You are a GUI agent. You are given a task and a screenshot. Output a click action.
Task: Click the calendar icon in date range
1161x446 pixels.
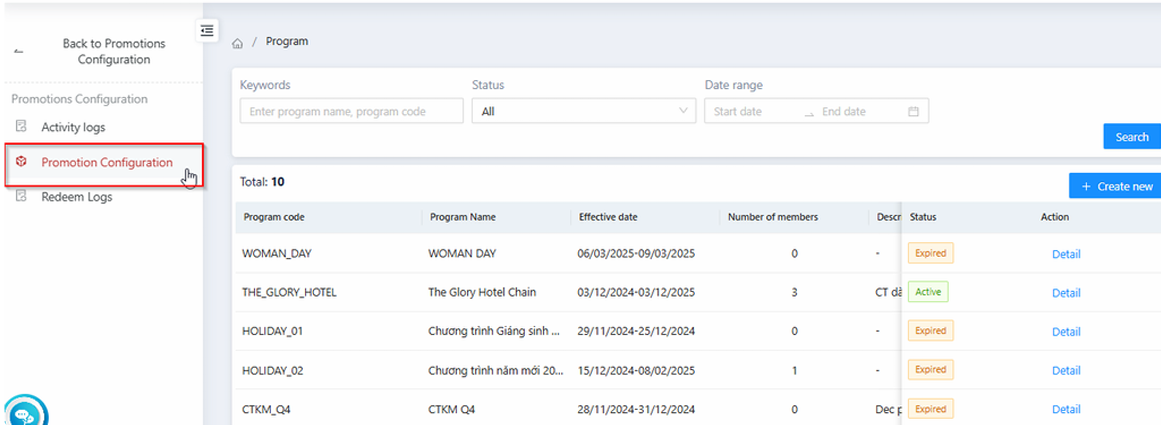913,112
